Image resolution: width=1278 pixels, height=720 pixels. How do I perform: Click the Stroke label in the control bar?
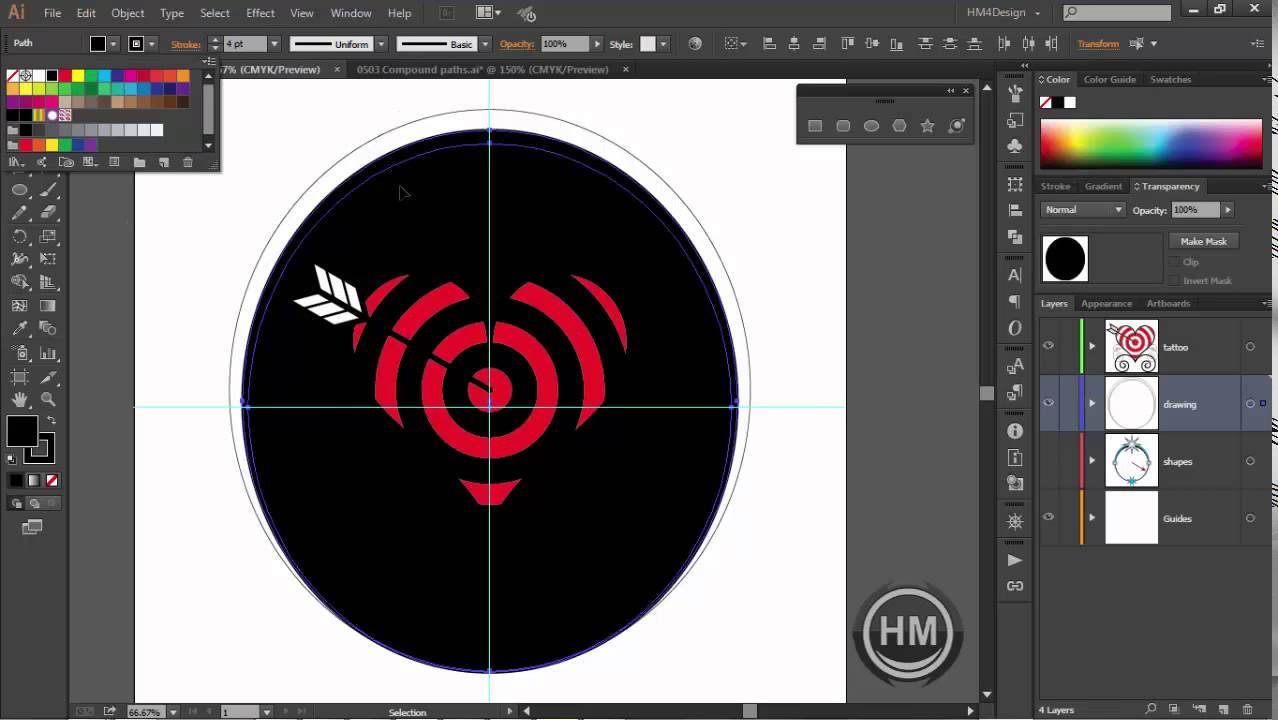[x=186, y=44]
